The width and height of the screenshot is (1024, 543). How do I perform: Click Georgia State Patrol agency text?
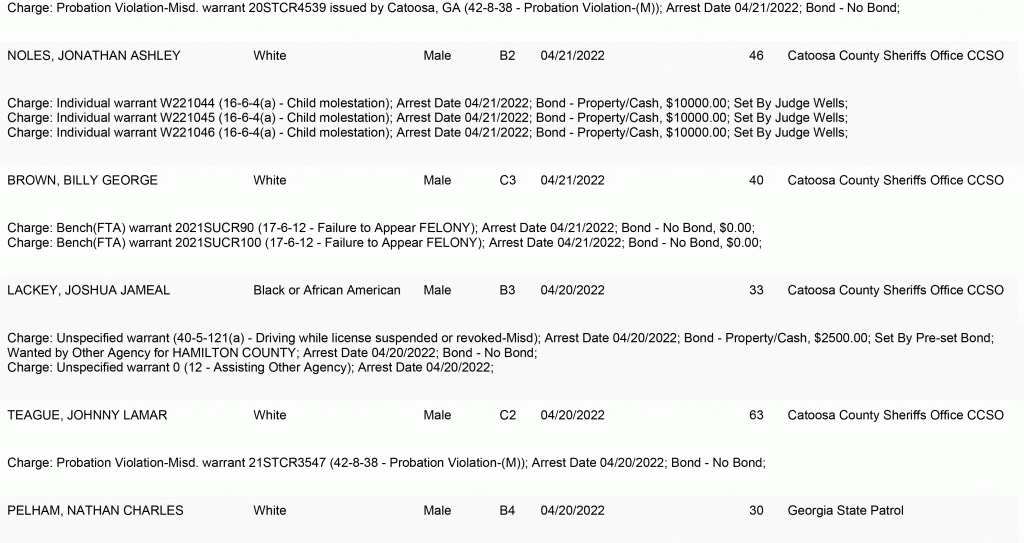click(x=846, y=510)
